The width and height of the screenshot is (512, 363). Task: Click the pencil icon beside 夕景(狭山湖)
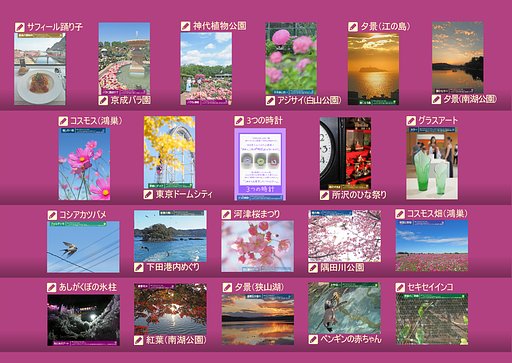(x=227, y=287)
